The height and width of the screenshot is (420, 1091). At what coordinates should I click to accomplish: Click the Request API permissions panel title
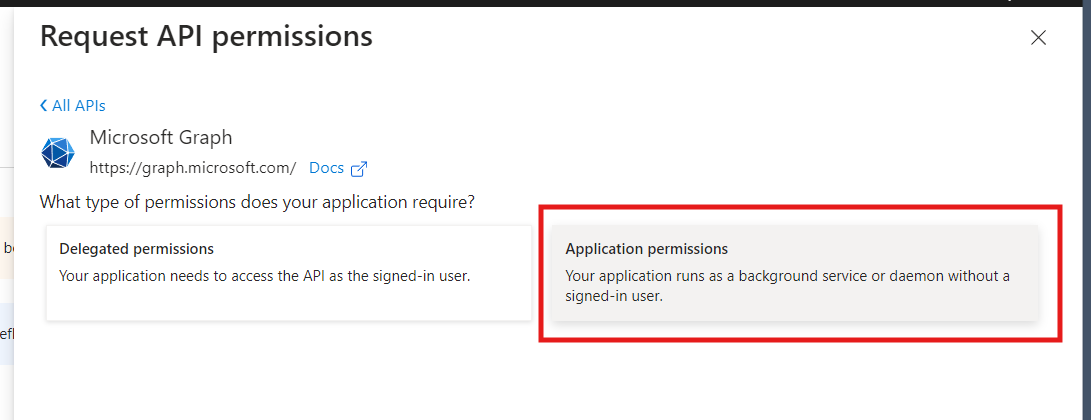[206, 36]
